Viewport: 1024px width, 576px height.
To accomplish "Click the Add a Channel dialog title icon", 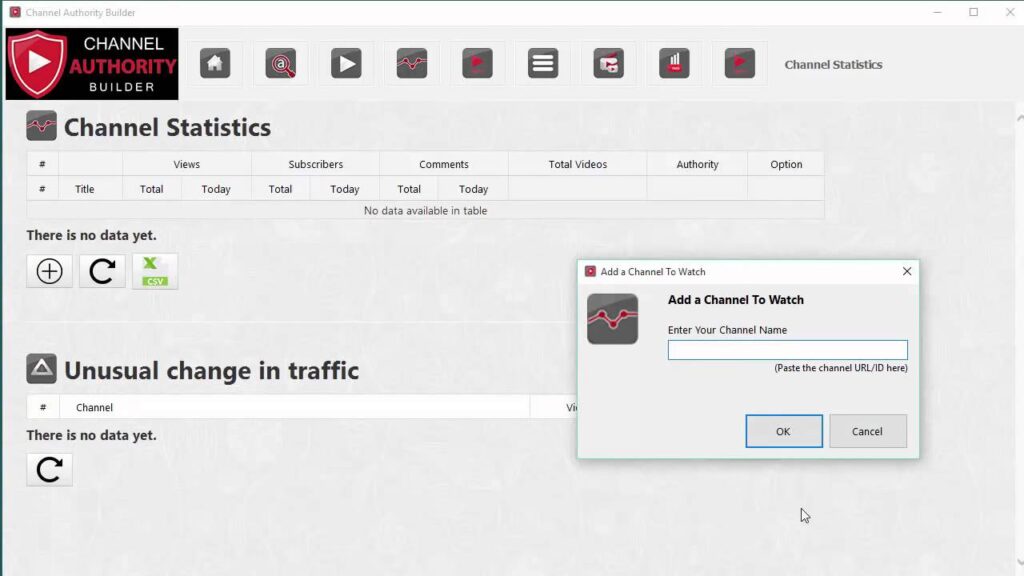I will pos(590,271).
